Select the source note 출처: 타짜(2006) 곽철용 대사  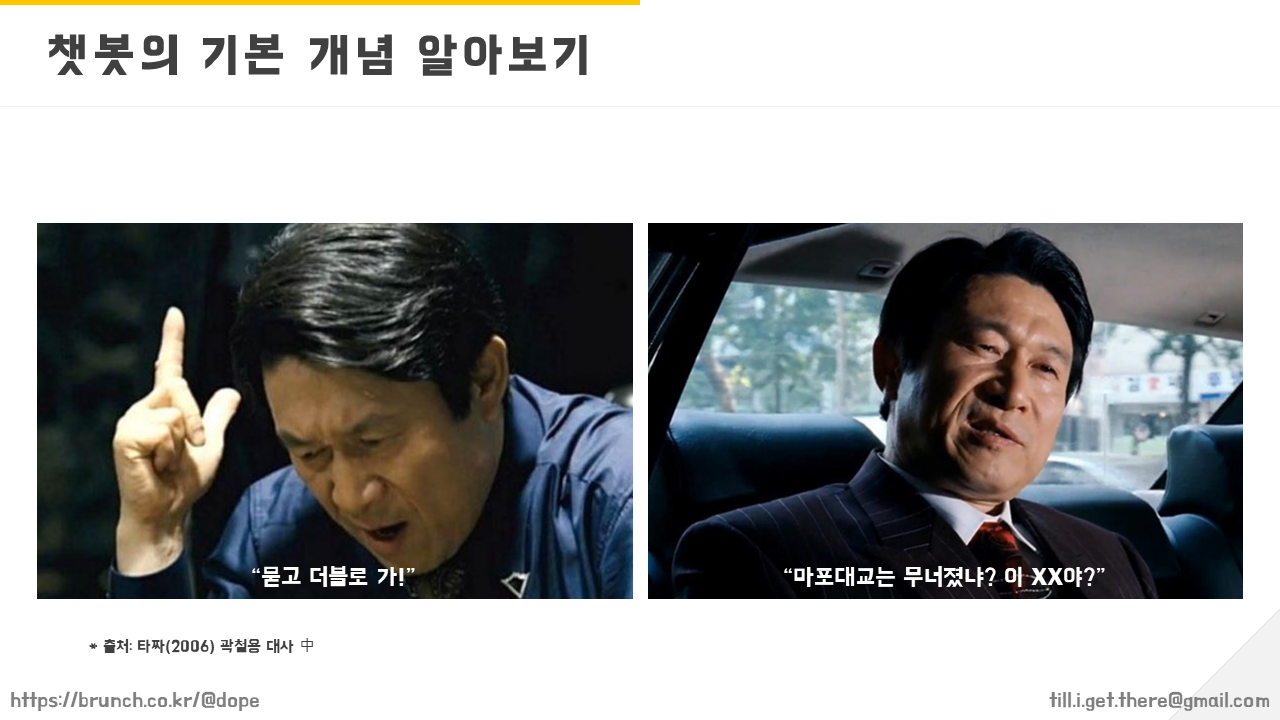click(198, 646)
